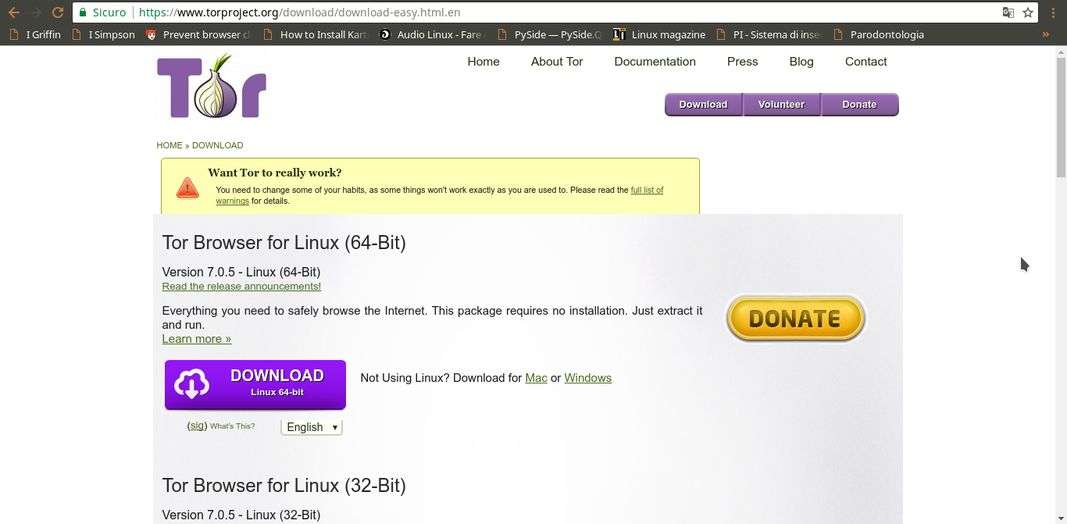Click the cloud download icon
The width and height of the screenshot is (1067, 524).
pos(192,385)
